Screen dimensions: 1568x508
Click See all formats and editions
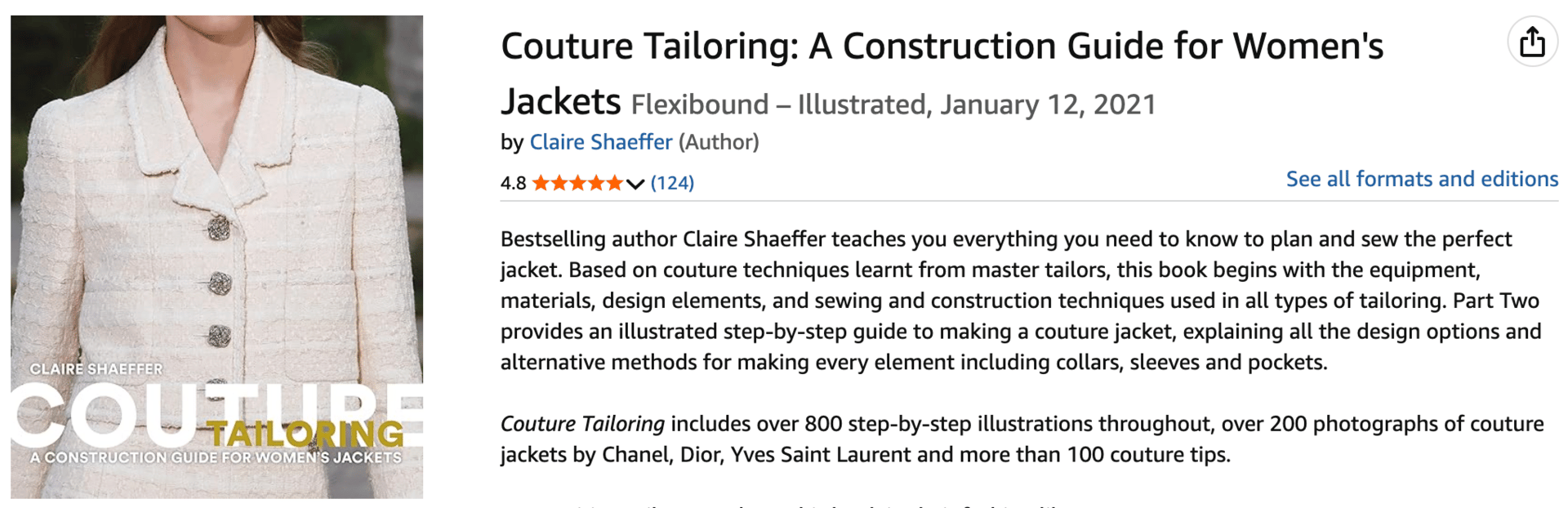click(1422, 179)
